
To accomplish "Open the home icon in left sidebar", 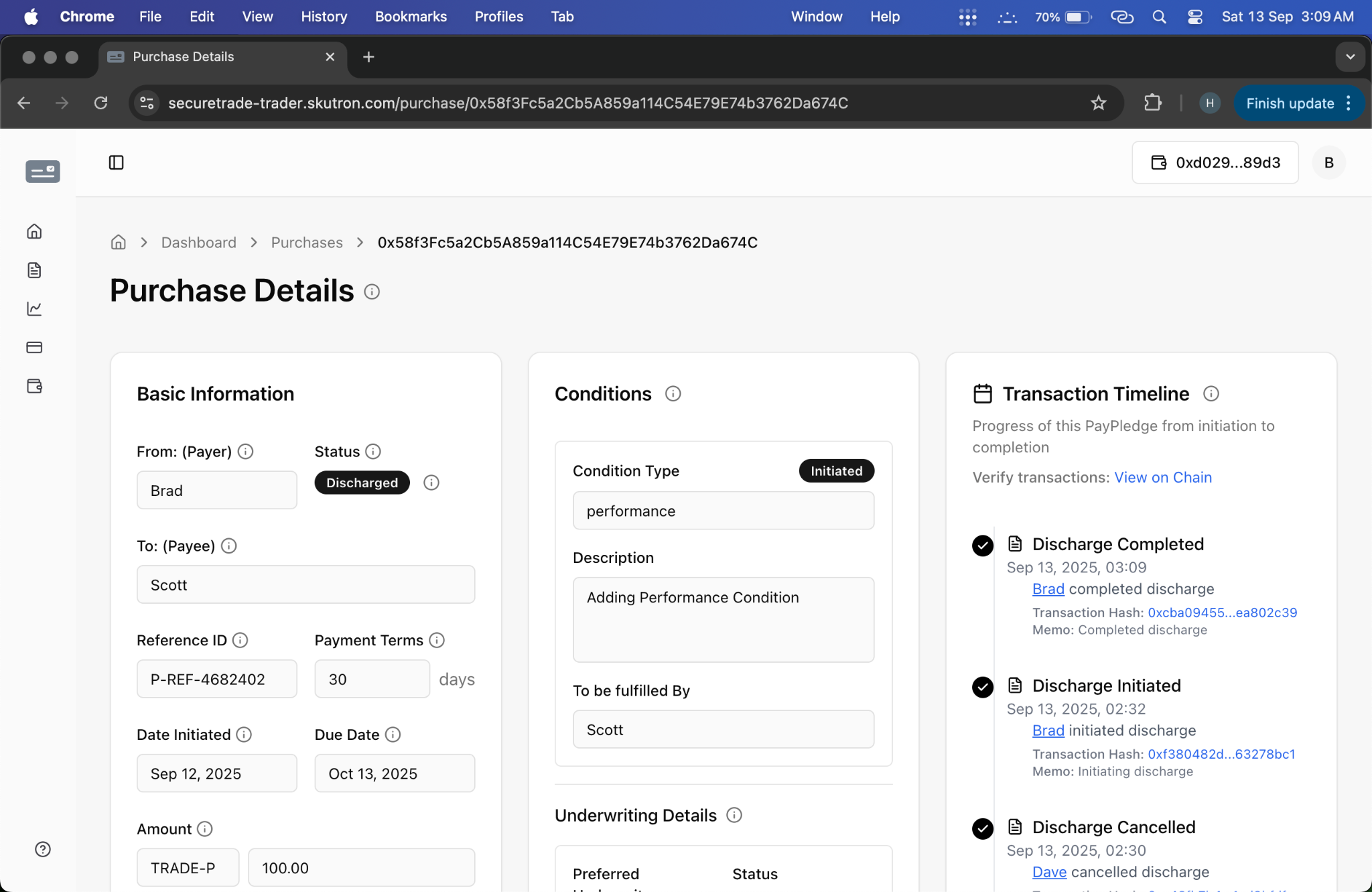I will coord(34,231).
